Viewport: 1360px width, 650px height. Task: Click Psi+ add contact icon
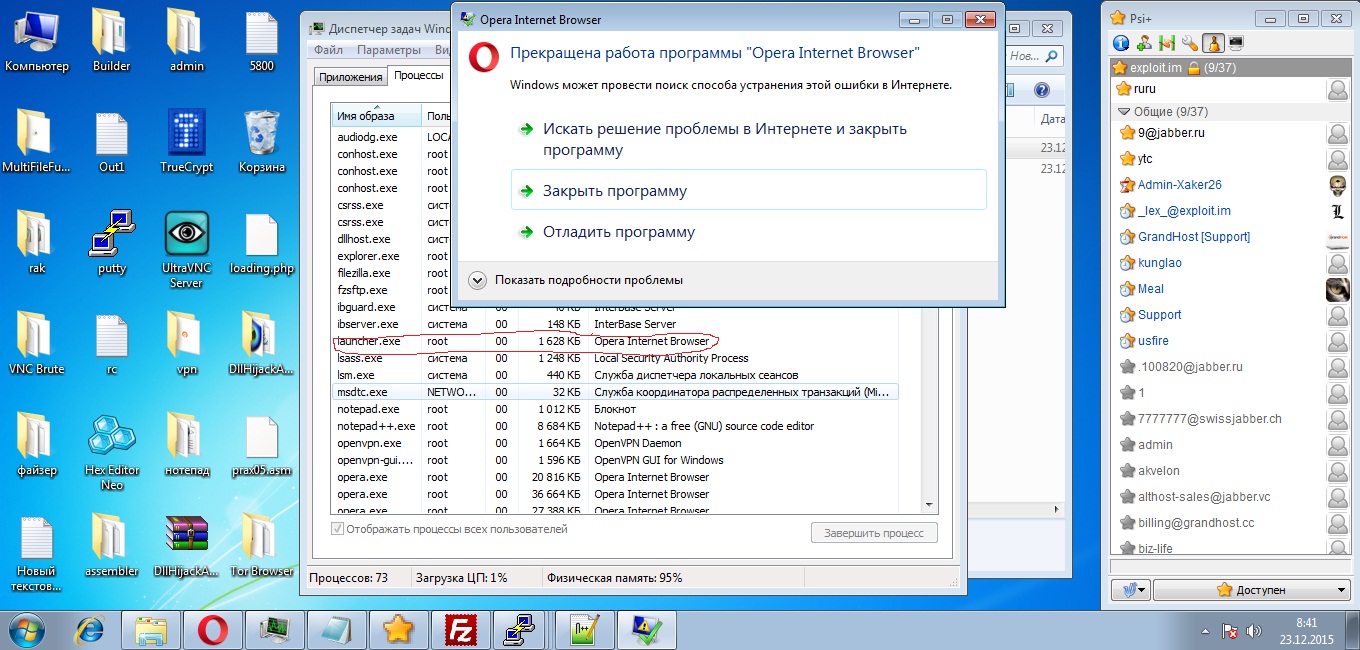click(1143, 43)
